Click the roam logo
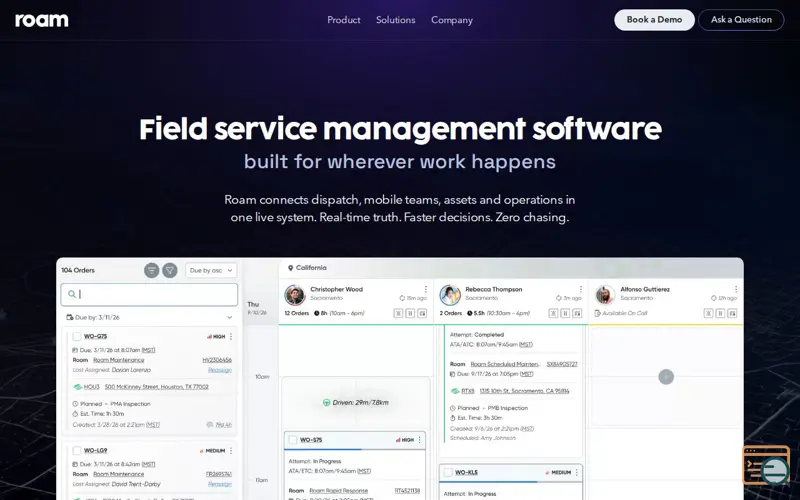The image size is (800, 500). point(42,20)
